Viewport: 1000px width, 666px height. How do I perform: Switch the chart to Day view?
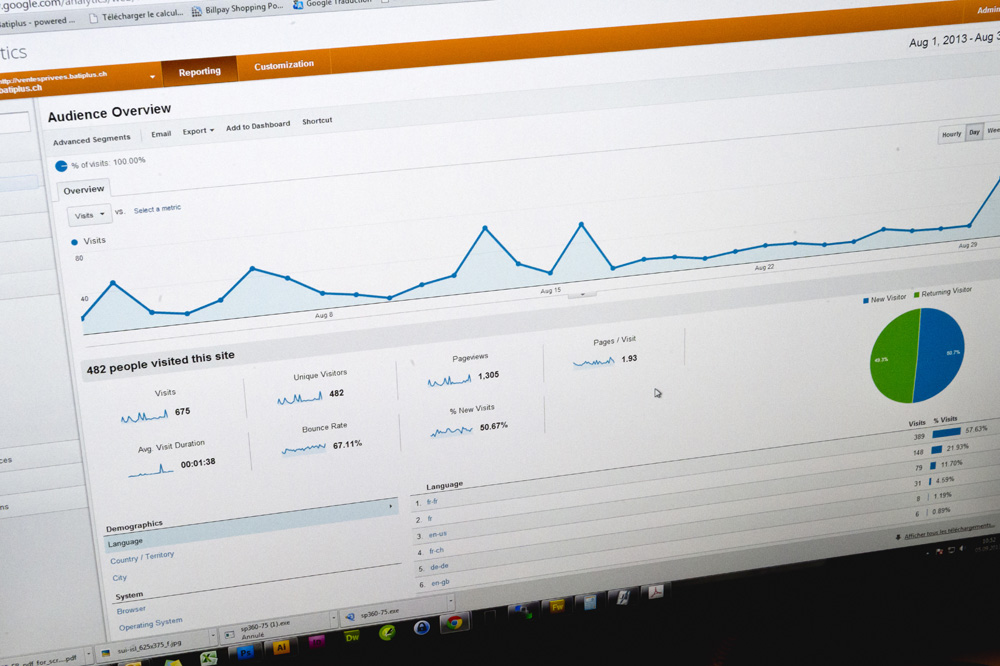pyautogui.click(x=974, y=133)
